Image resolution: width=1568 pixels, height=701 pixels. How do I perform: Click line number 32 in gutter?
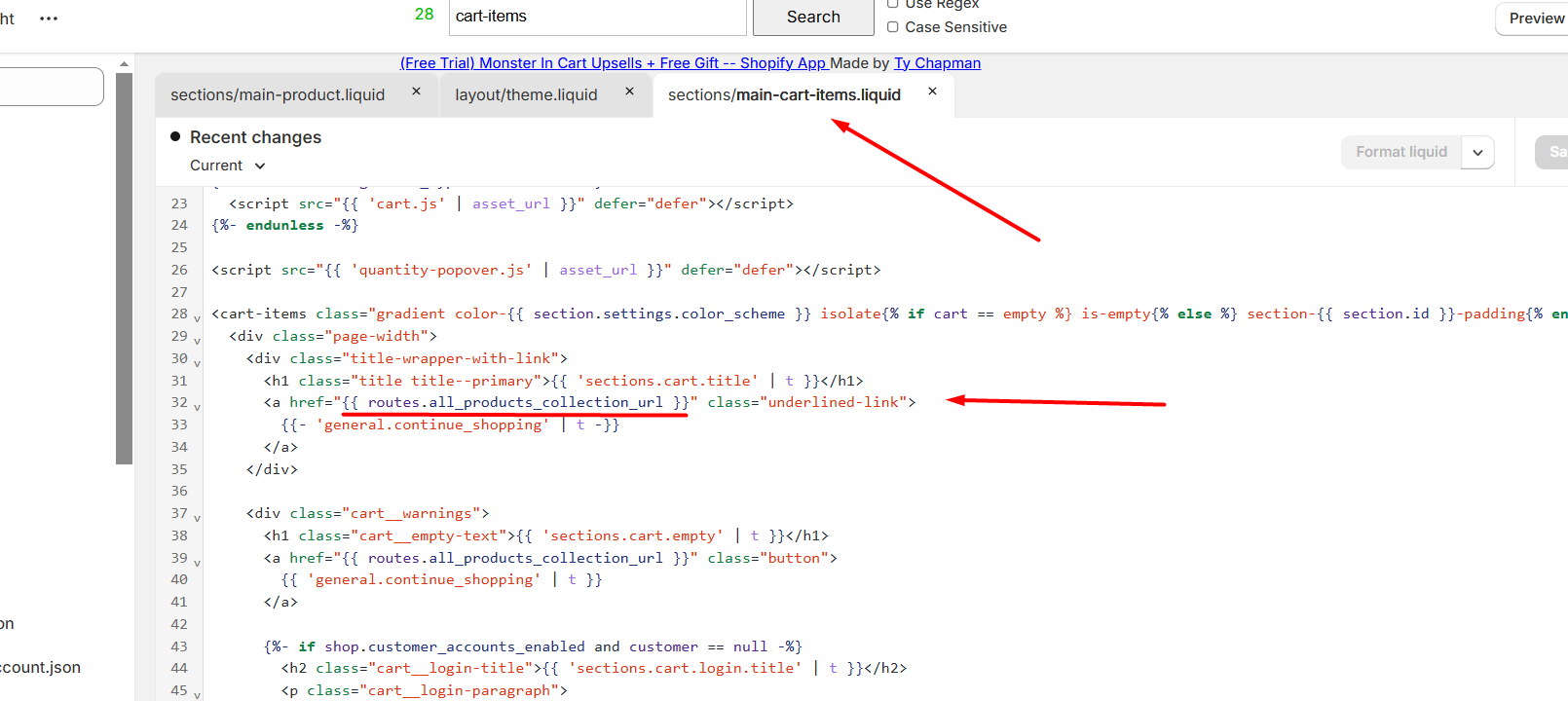click(179, 402)
